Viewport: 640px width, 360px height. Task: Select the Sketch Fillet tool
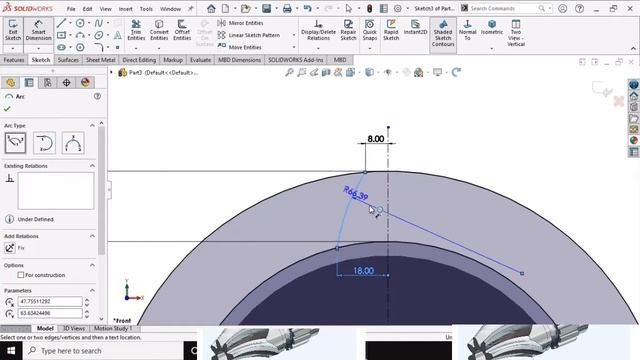point(99,47)
